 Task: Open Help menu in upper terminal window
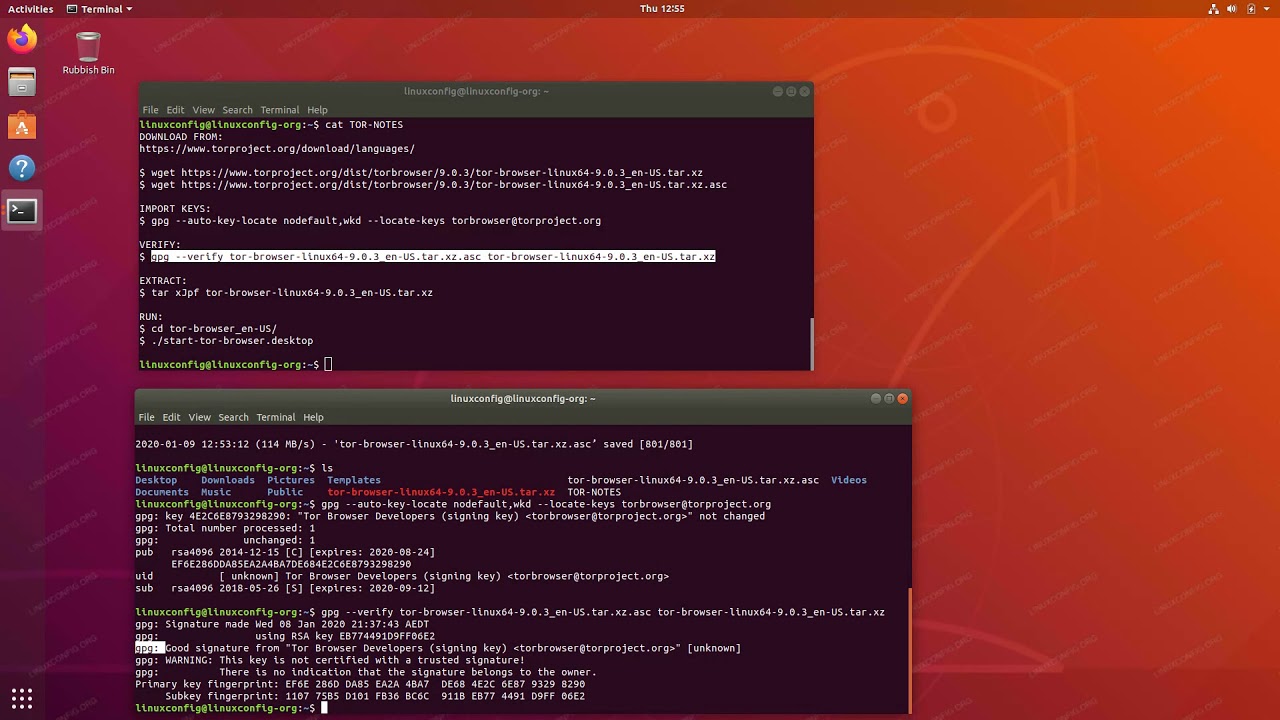[x=317, y=110]
